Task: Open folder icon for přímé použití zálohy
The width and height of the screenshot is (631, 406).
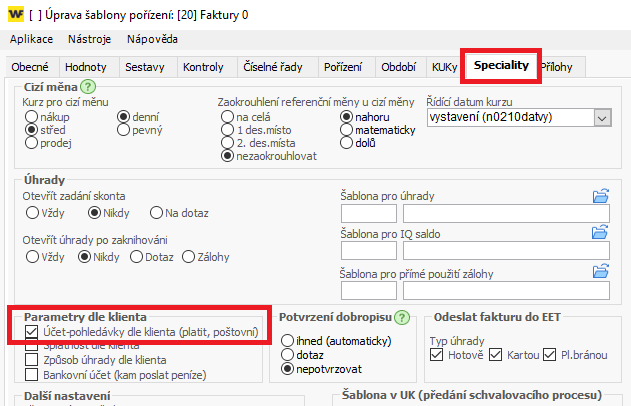Action: point(600,272)
